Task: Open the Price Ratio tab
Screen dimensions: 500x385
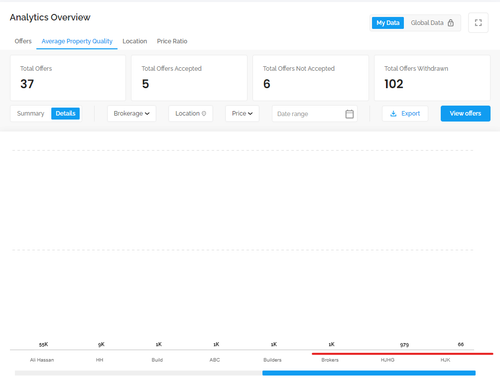Action: pos(172,41)
